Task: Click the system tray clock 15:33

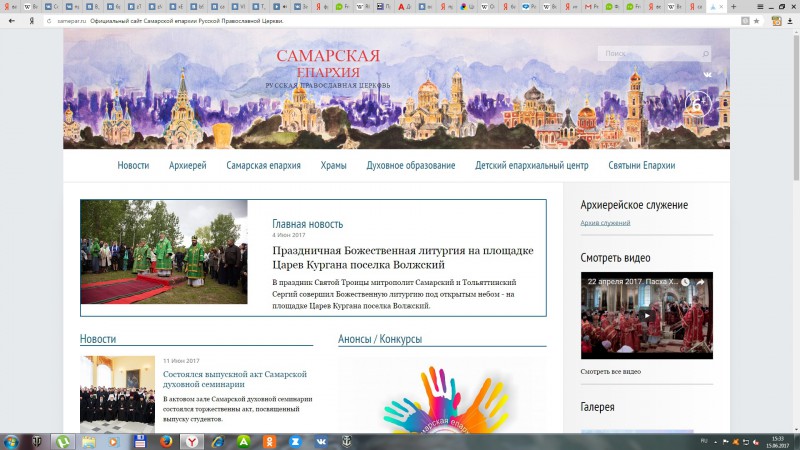Action: click(x=778, y=442)
